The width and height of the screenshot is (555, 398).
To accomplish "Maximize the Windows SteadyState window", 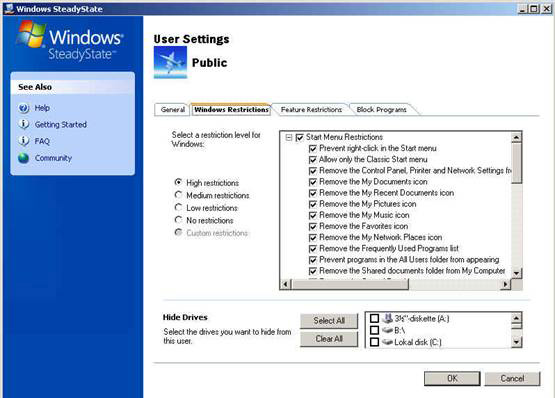I will [534, 8].
